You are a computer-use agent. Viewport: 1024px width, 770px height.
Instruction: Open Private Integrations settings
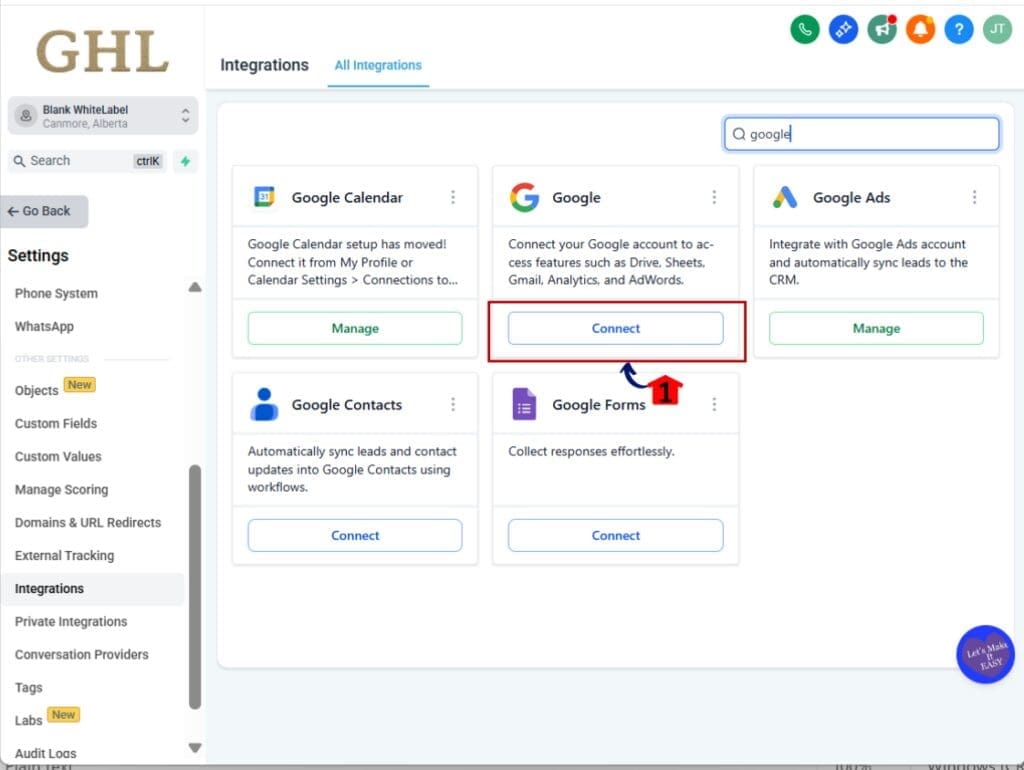coord(71,621)
